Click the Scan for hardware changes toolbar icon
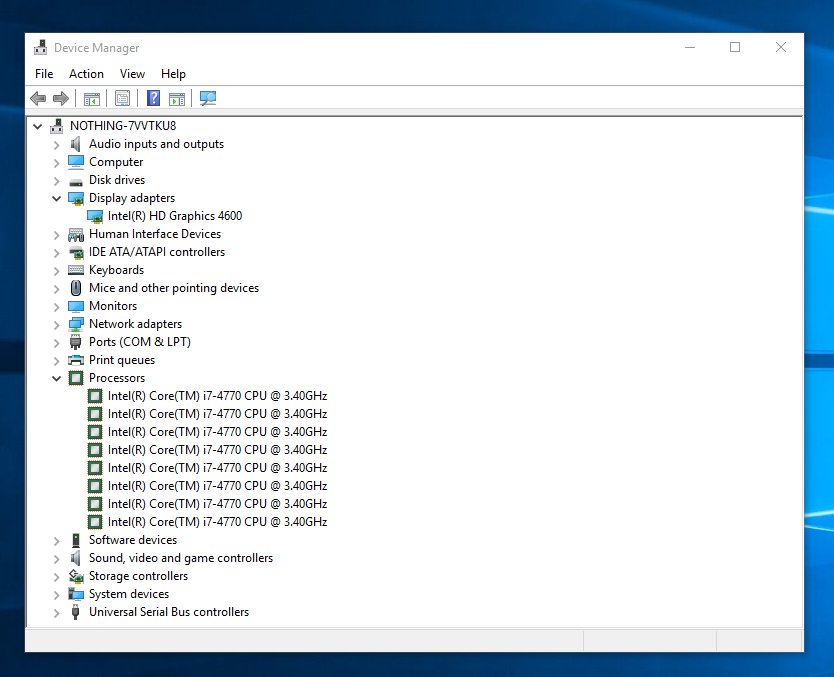 207,97
